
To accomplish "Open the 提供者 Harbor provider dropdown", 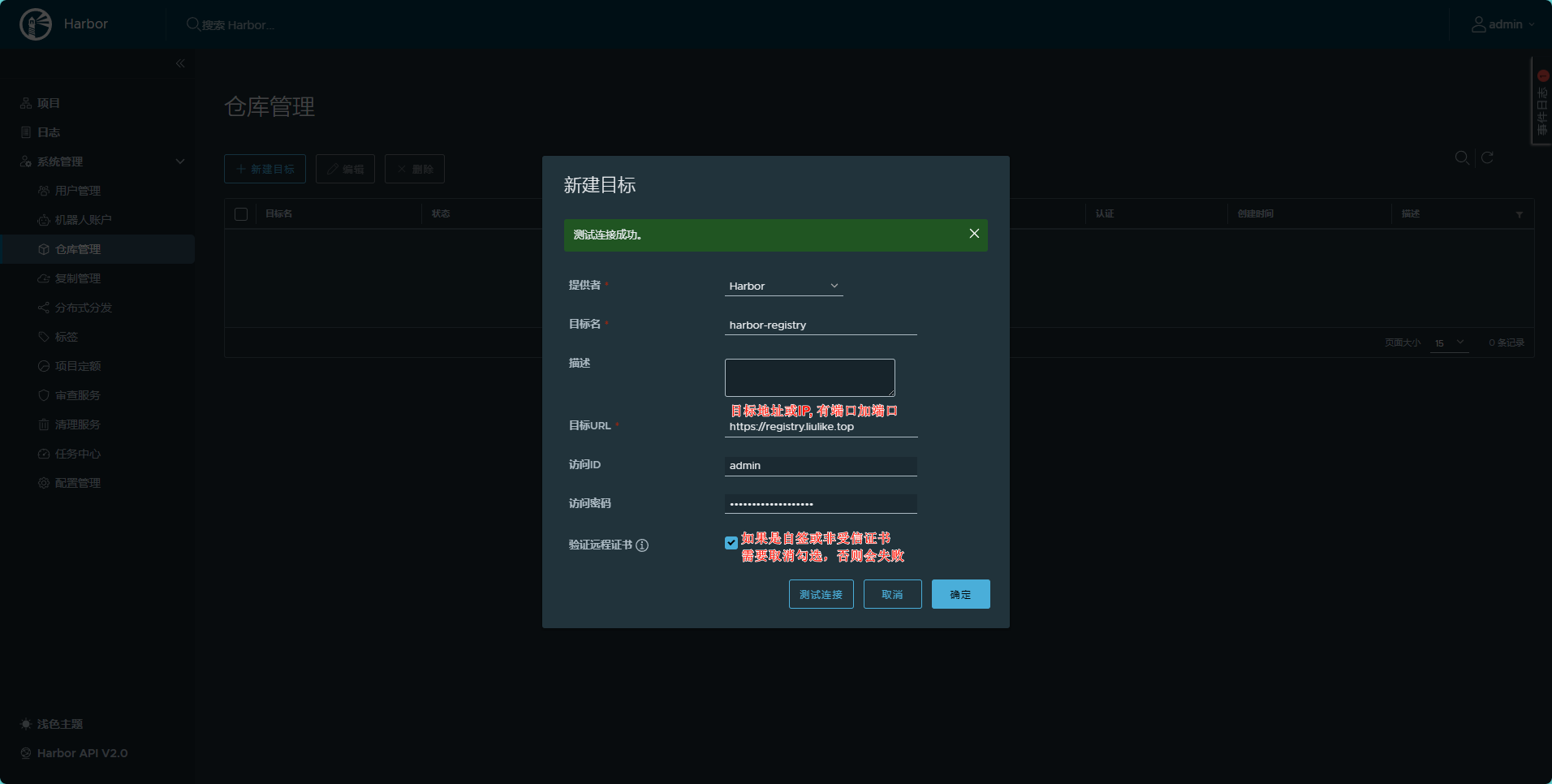I will [x=783, y=286].
